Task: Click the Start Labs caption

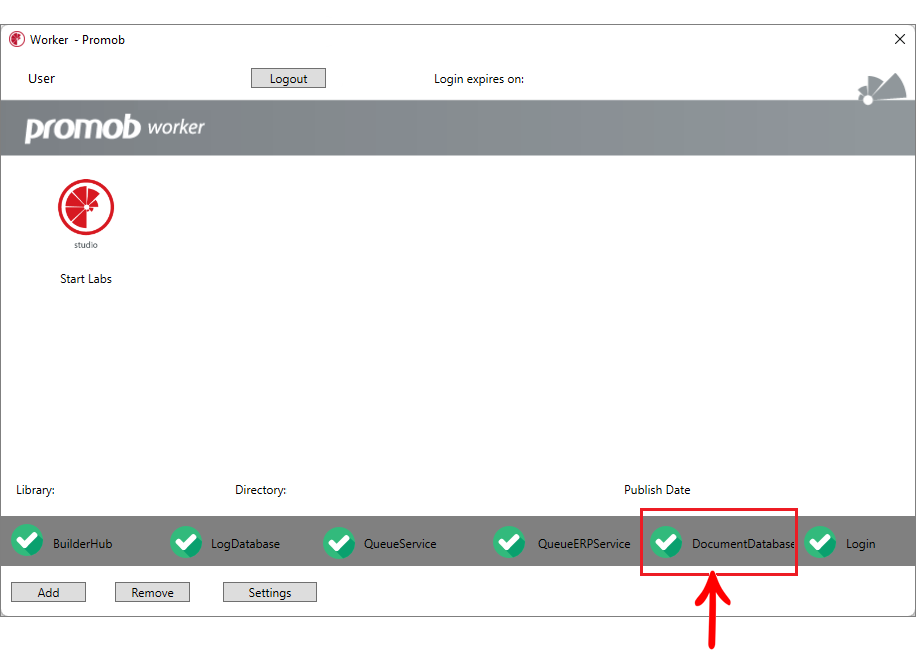Action: pyautogui.click(x=86, y=279)
